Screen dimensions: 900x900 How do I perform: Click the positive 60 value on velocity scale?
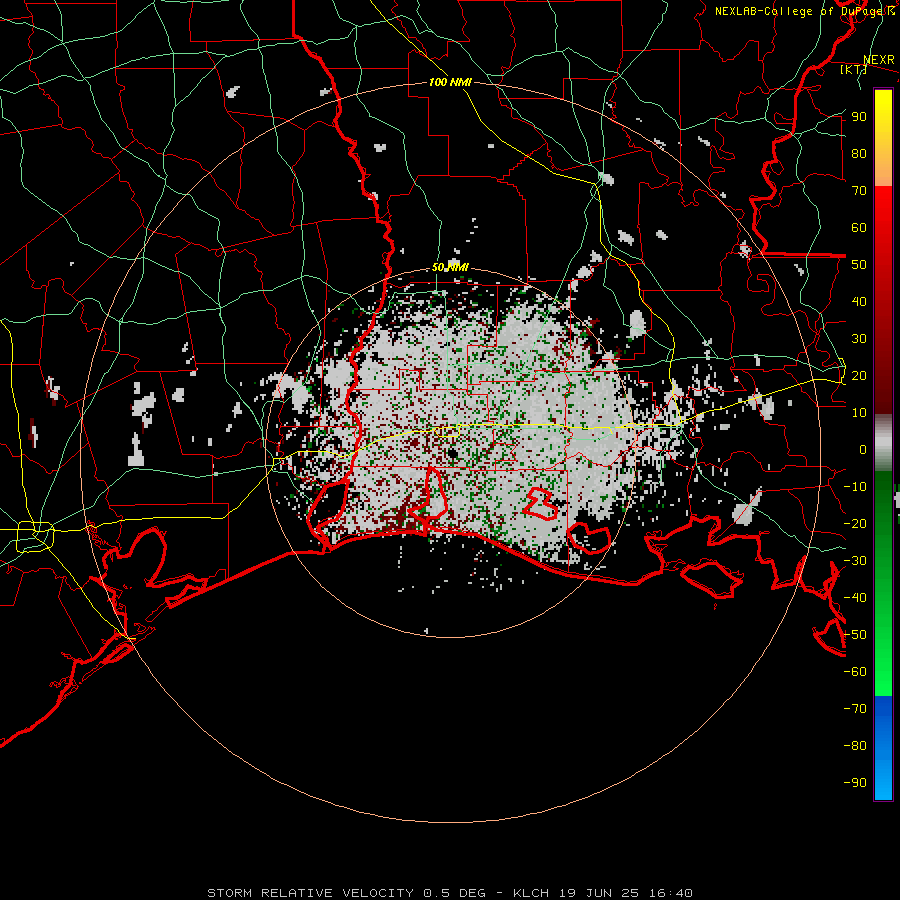click(x=859, y=227)
